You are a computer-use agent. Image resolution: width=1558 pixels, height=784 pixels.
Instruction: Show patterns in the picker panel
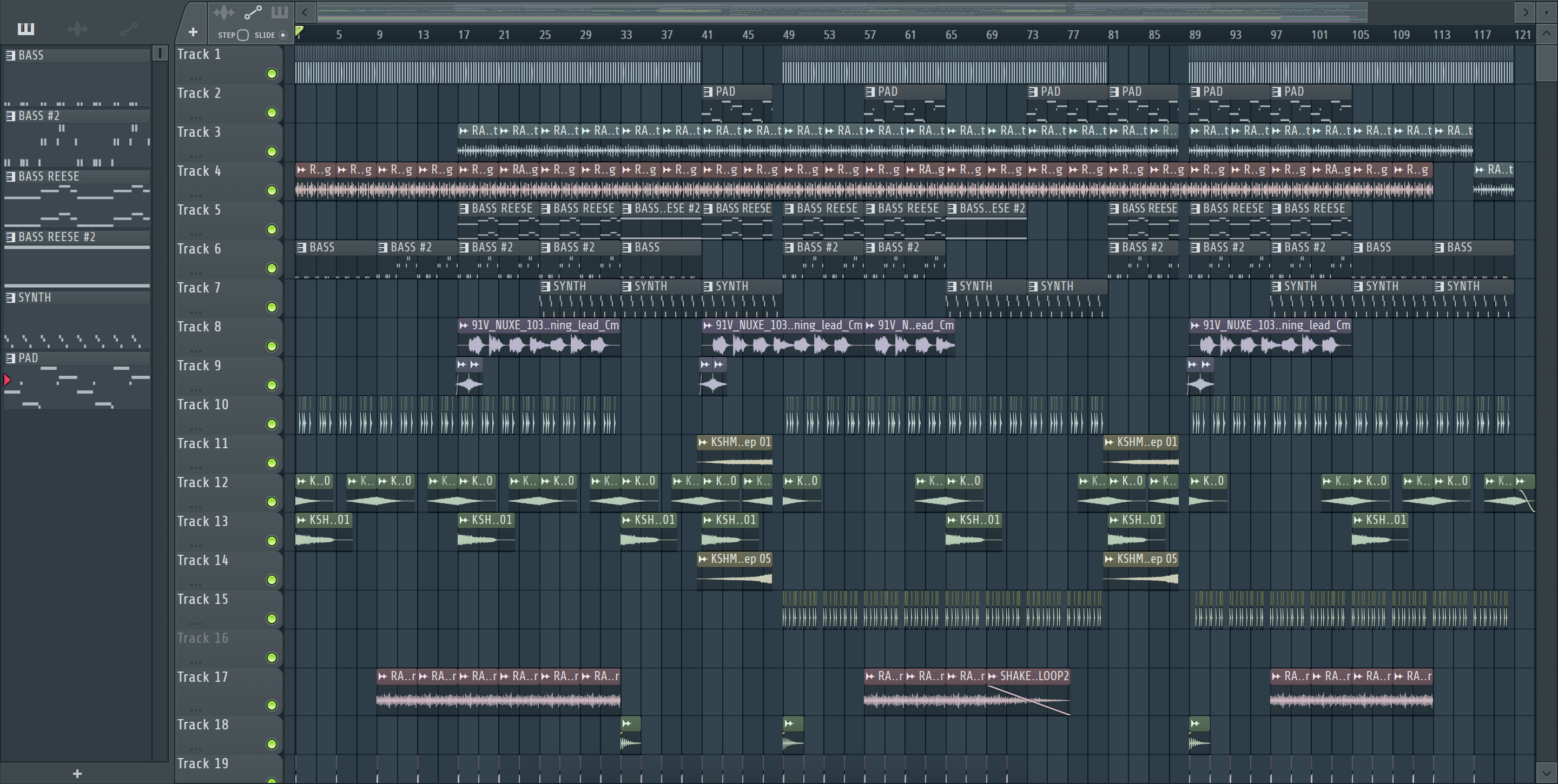[25, 29]
